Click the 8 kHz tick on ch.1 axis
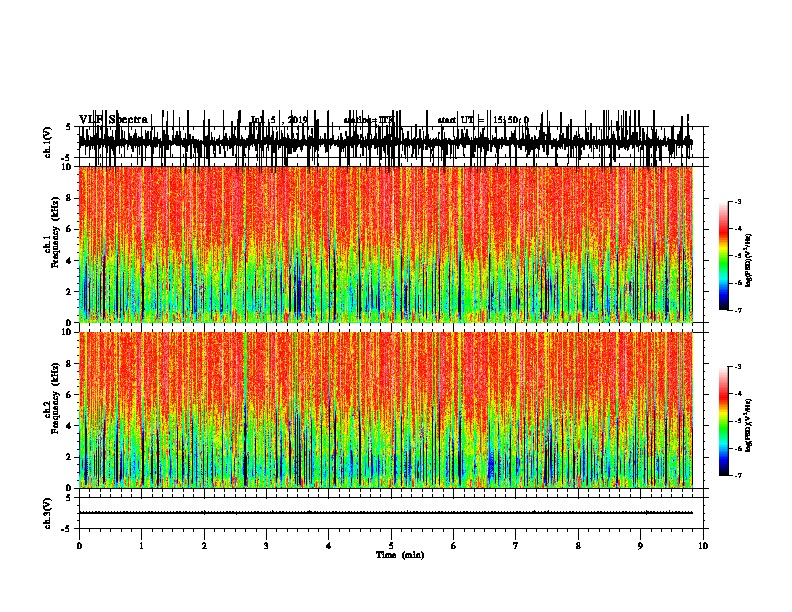This screenshot has width=792, height=612. pyautogui.click(x=69, y=198)
